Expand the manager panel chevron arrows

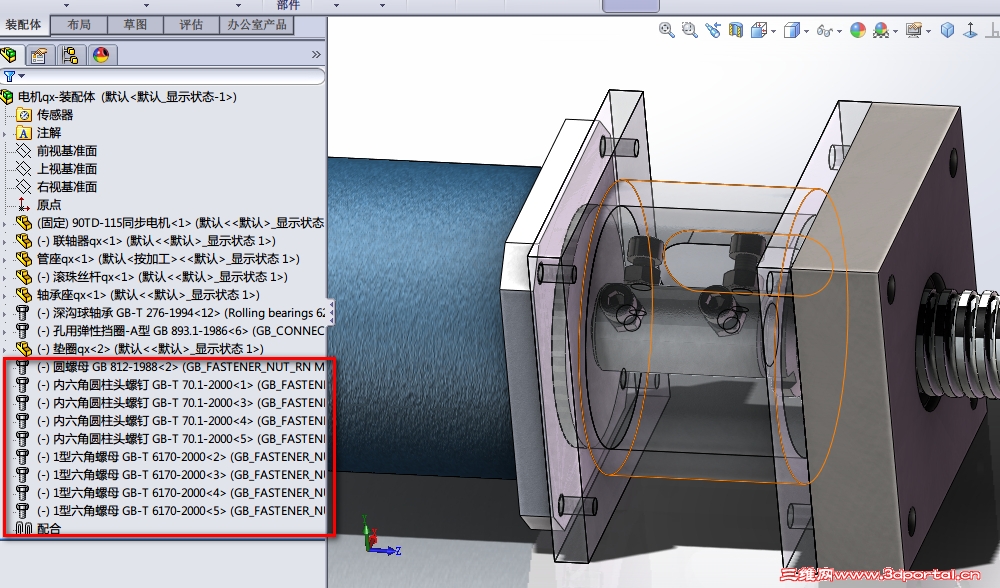pyautogui.click(x=316, y=55)
